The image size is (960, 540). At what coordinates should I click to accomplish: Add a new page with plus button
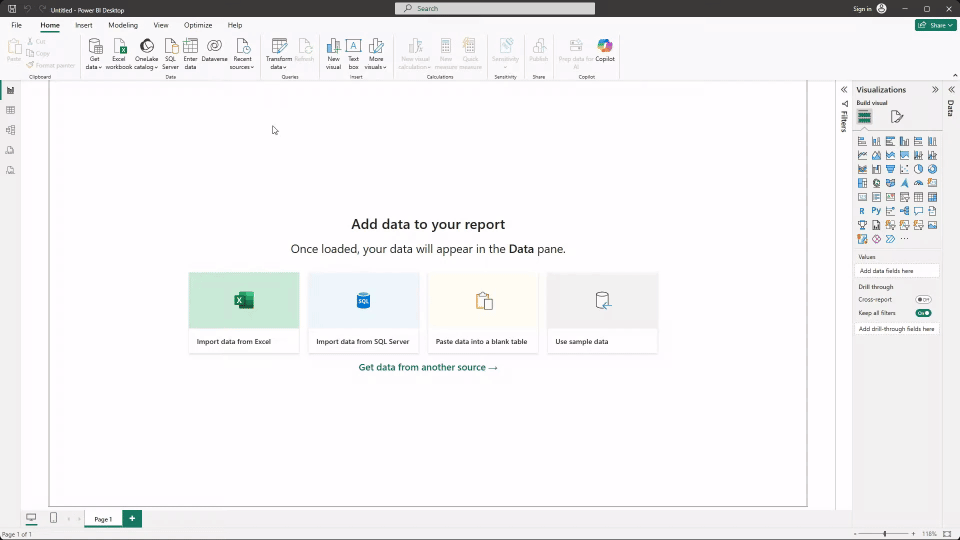point(132,519)
